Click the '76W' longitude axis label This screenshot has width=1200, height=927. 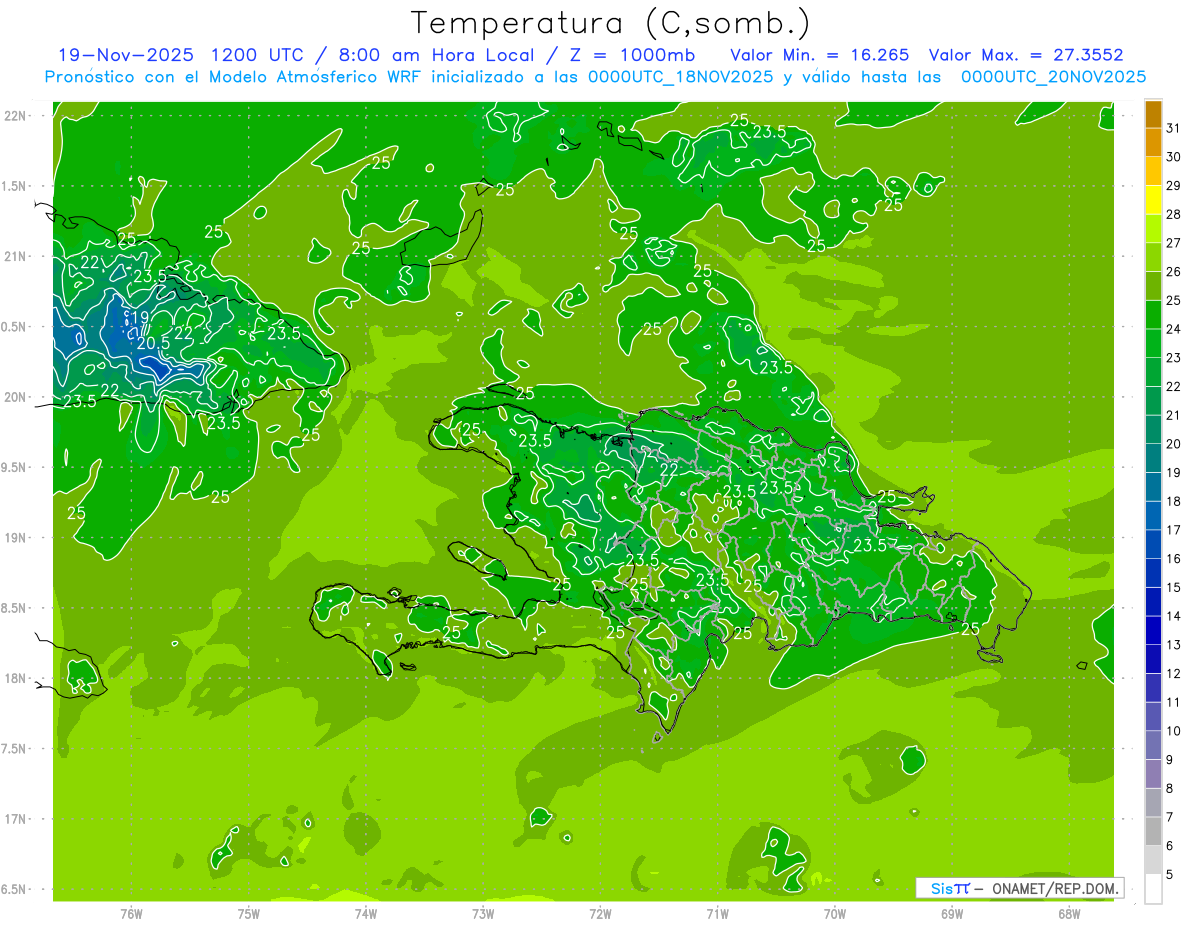(131, 914)
